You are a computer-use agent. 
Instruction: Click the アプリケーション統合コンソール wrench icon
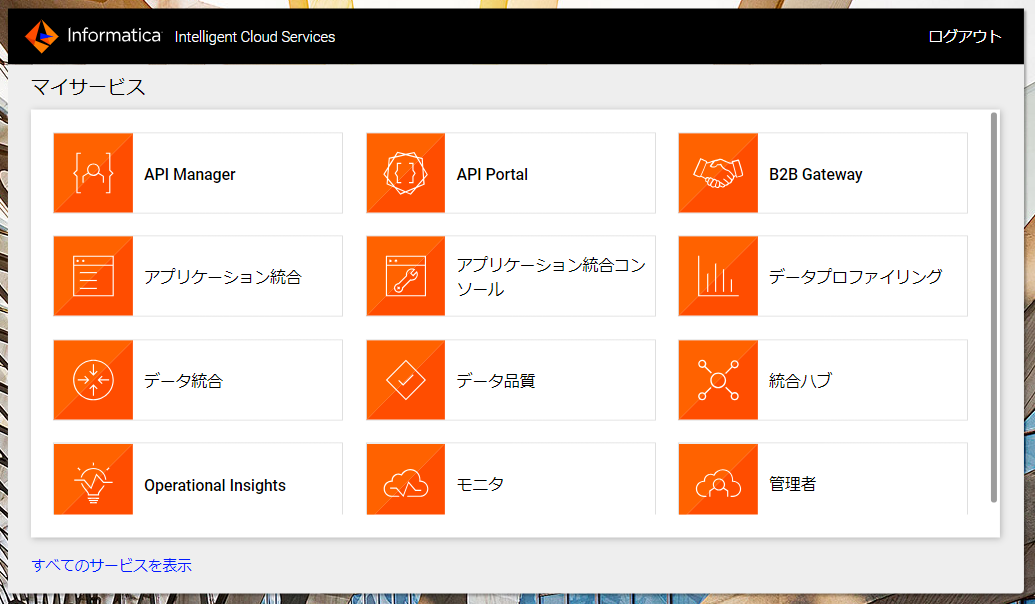point(405,276)
